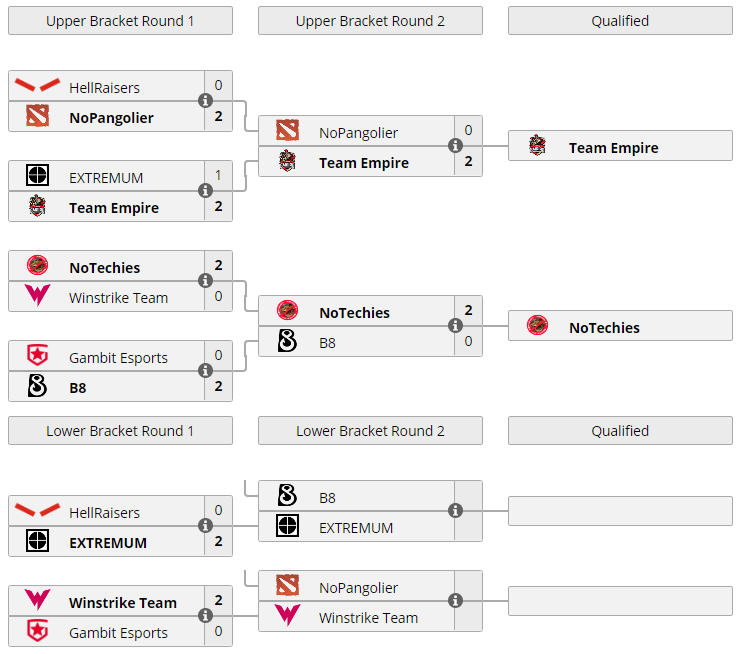
Task: Open info icon for HellRaisers vs EXTREMUM match
Action: [205, 526]
